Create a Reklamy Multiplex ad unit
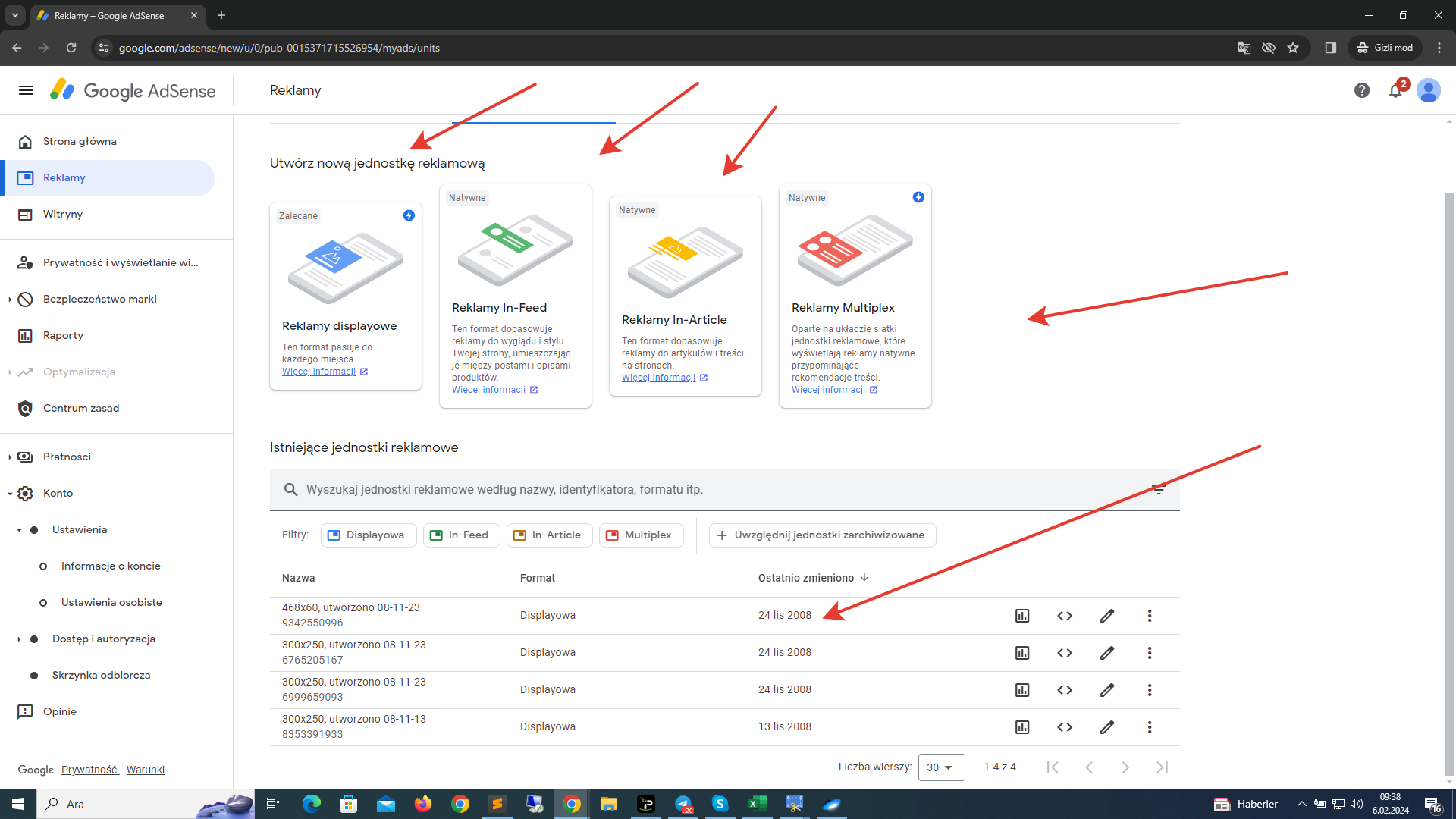1456x819 pixels. point(855,297)
